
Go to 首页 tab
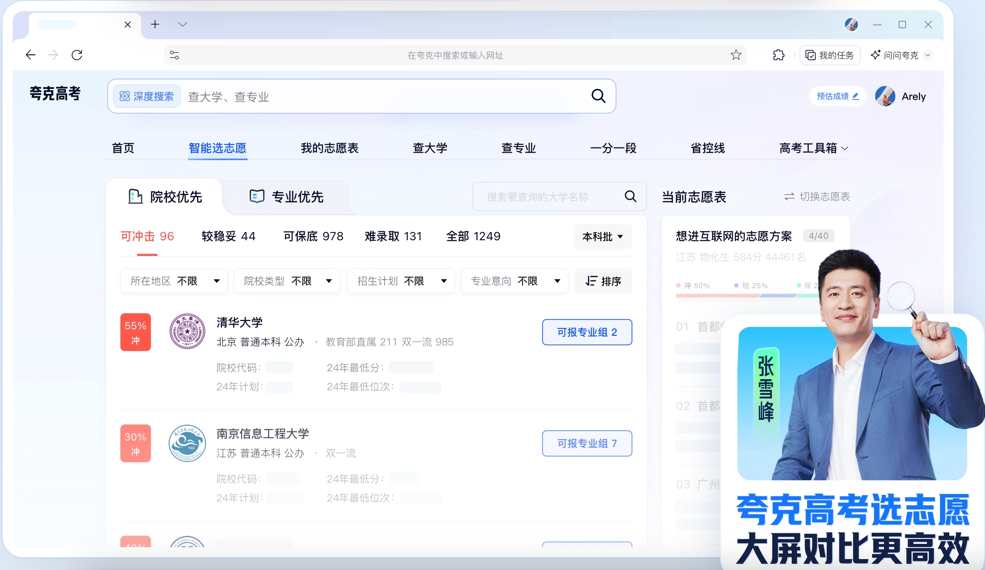[123, 148]
